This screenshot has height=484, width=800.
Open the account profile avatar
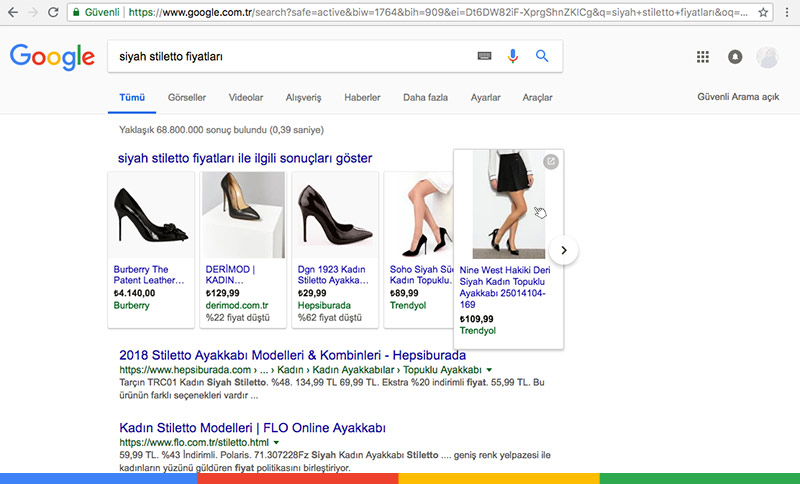tap(767, 57)
